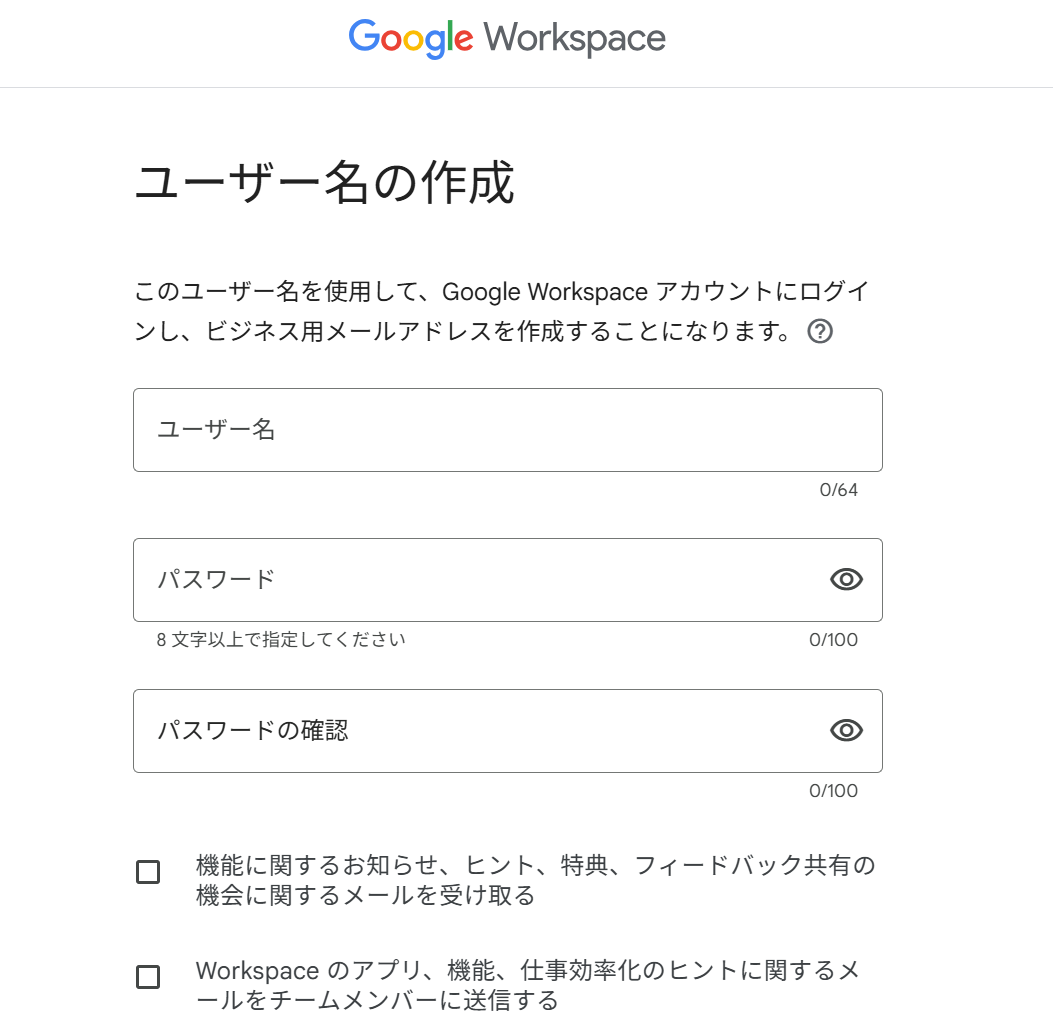Show password using the パスワード eye icon

tap(846, 580)
